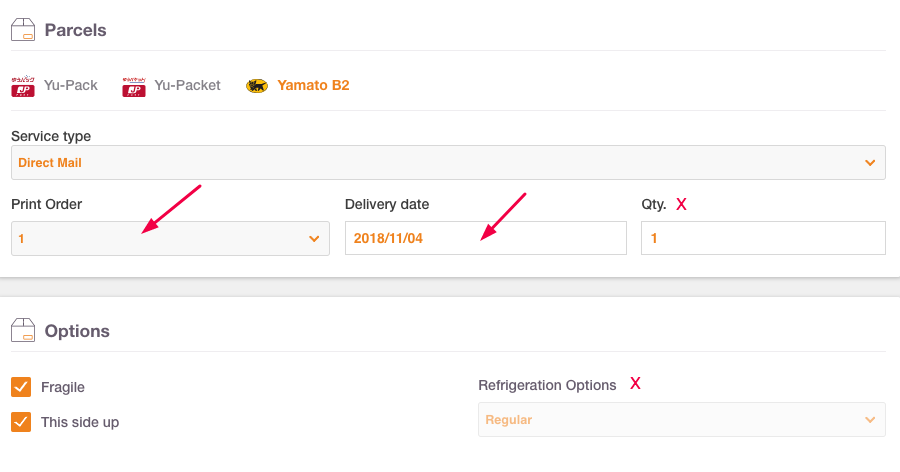
Task: Focus the Qty. input field
Action: [x=763, y=238]
